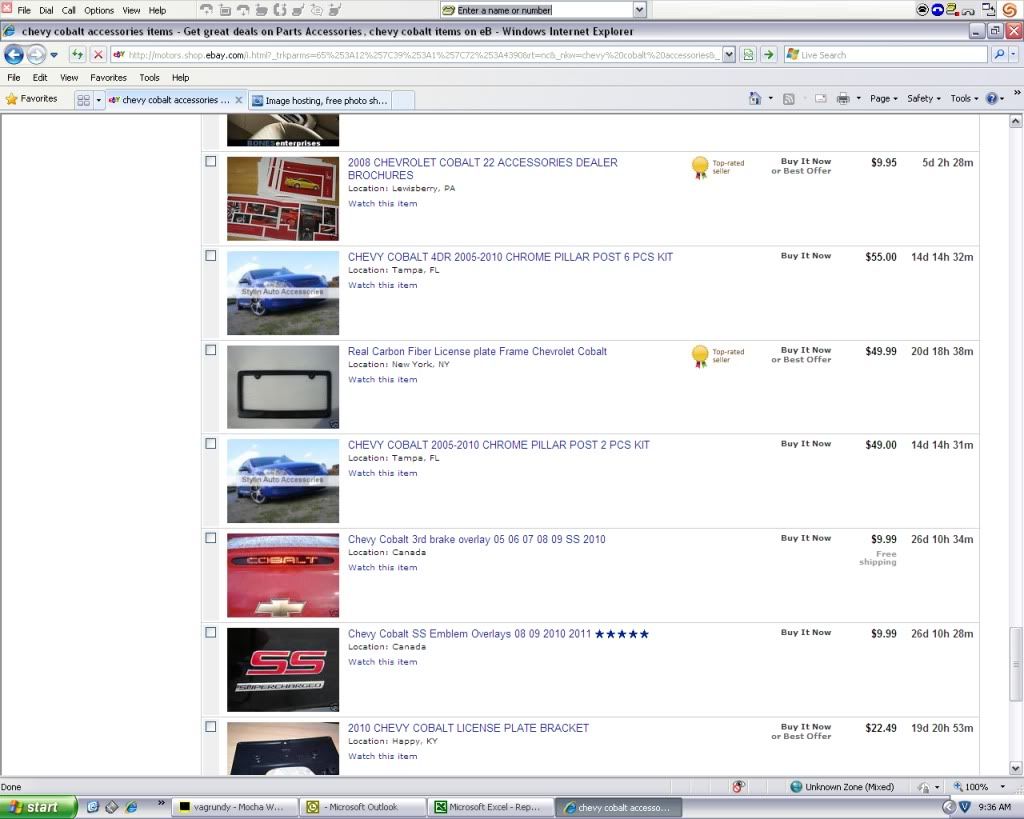This screenshot has width=1024, height=819.
Task: Open the Internet Explorer Edit menu
Action: 40,78
